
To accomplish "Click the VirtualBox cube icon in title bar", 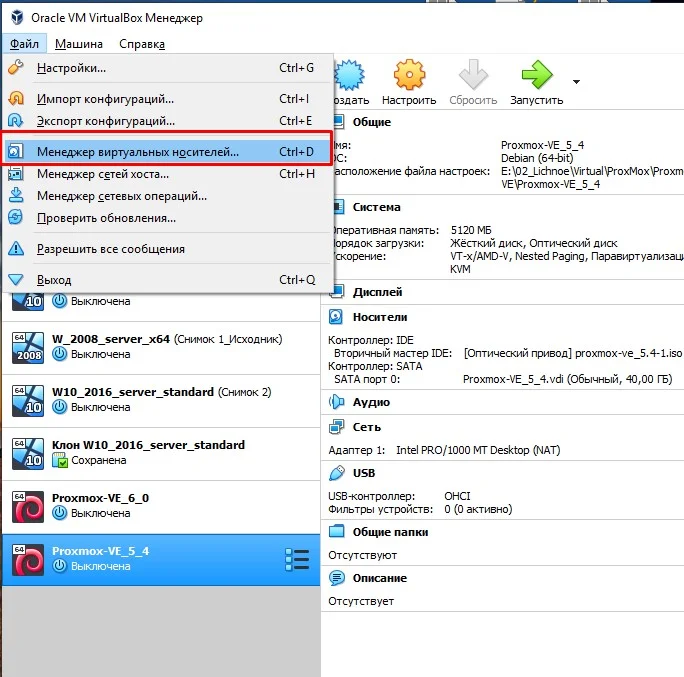I will [17, 17].
